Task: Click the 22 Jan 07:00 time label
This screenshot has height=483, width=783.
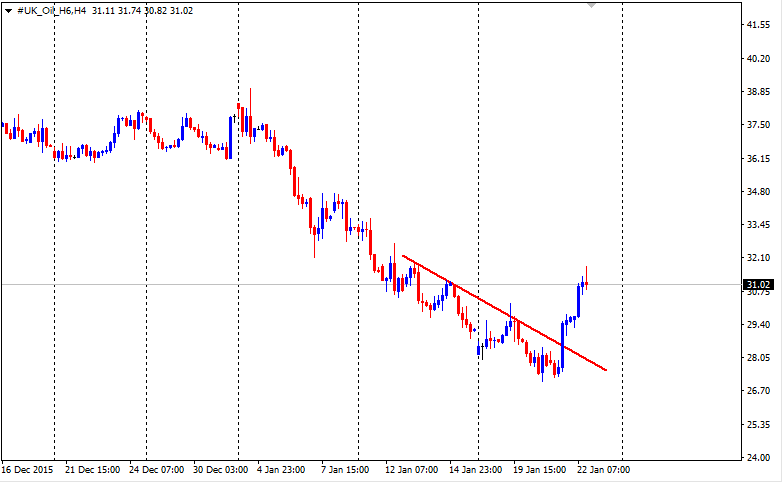Action: 603,470
